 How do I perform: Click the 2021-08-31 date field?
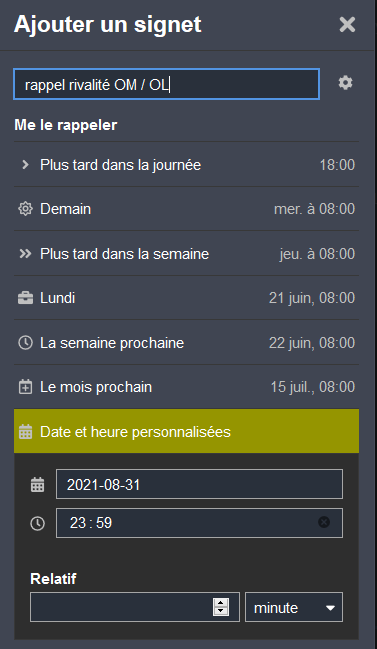point(199,484)
